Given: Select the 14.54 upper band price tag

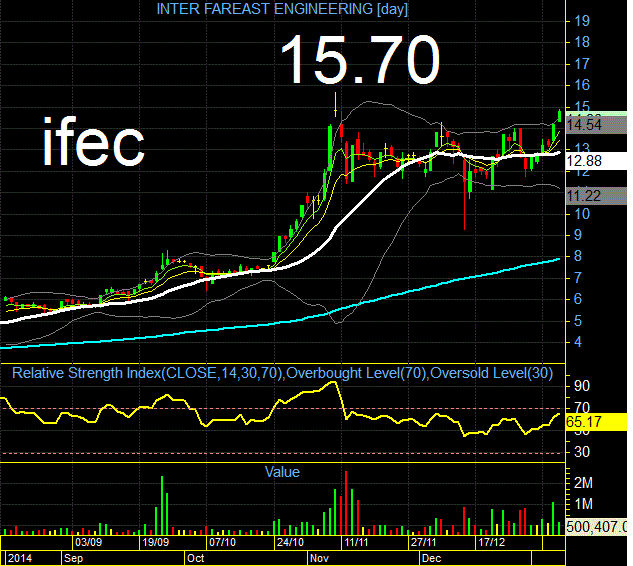Looking at the screenshot, I should click(x=597, y=126).
